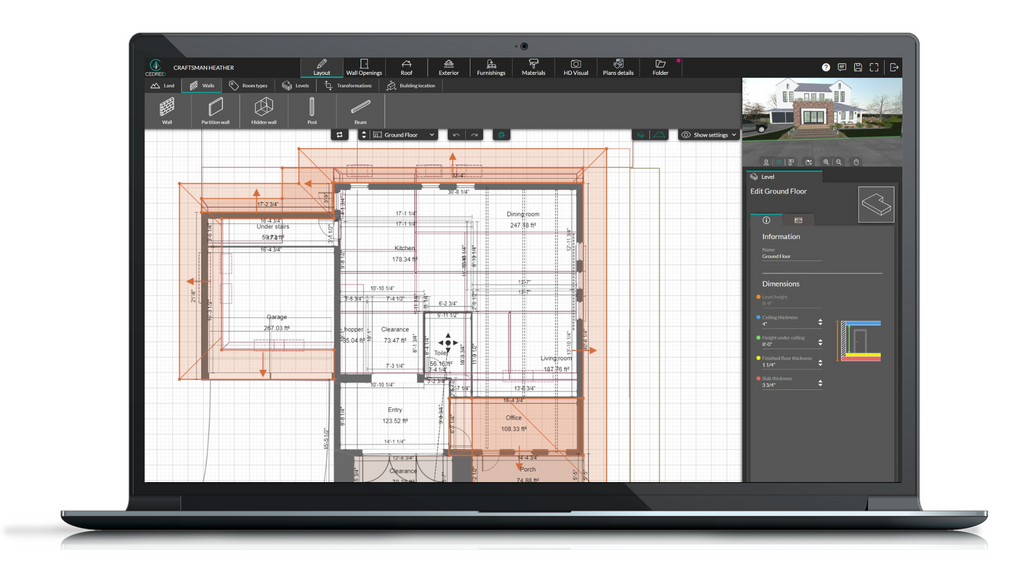Select the Beam tool
The width and height of the screenshot is (1024, 576).
point(360,110)
